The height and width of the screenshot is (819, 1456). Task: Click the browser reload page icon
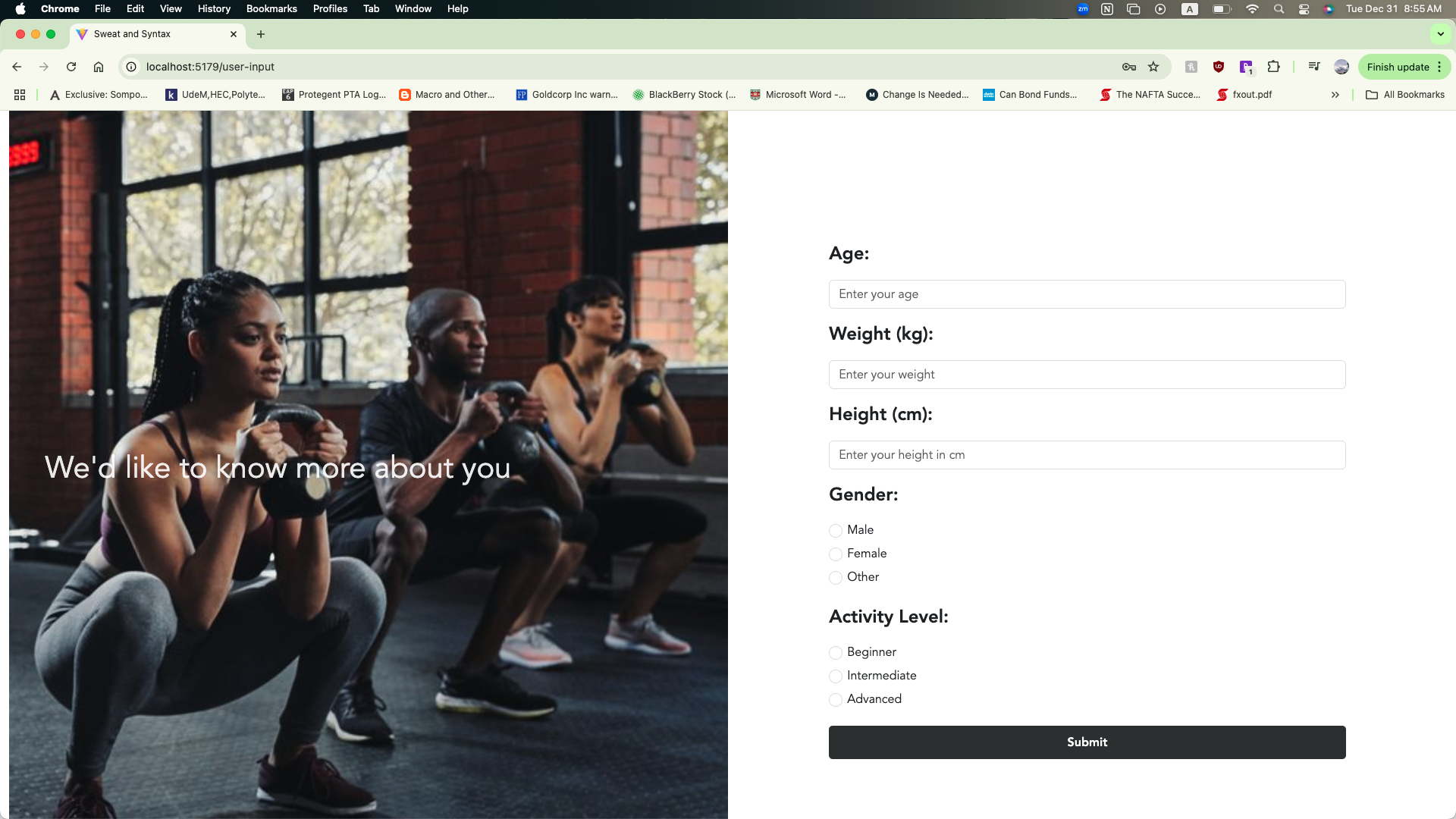click(x=71, y=67)
